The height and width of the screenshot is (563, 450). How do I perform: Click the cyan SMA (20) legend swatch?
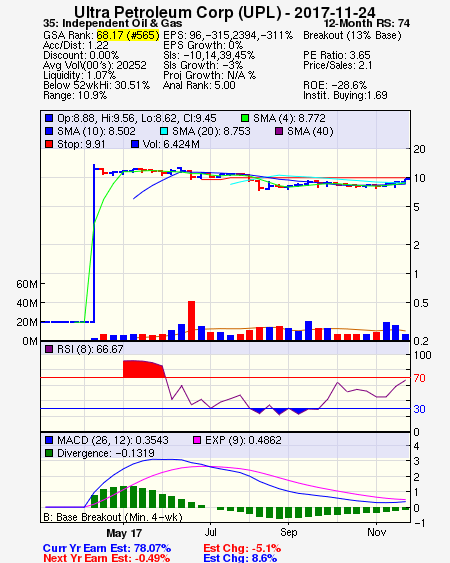pyautogui.click(x=164, y=131)
